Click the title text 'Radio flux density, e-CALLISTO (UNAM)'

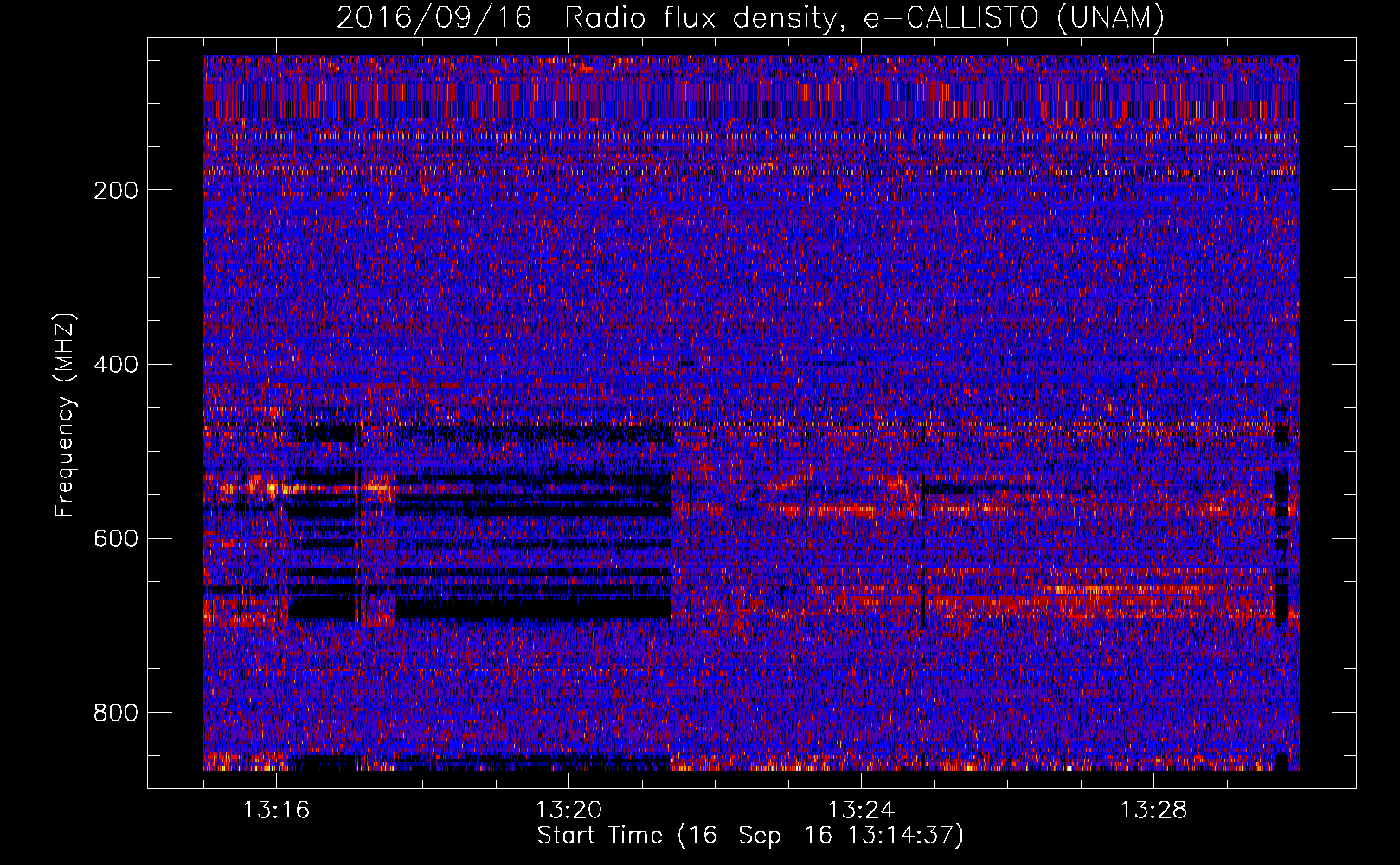pos(864,17)
